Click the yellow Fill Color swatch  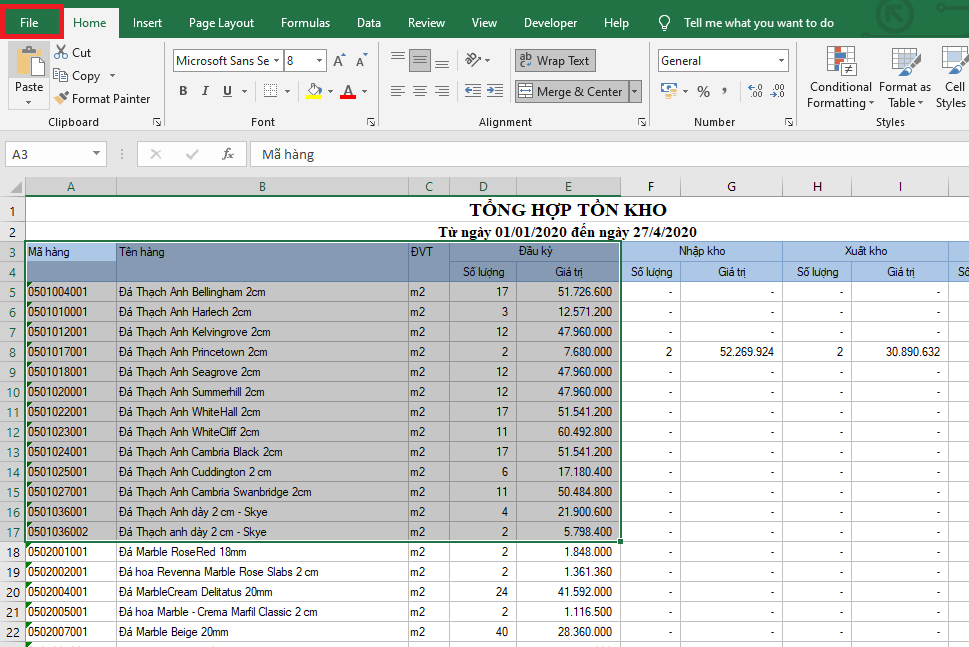click(x=314, y=91)
